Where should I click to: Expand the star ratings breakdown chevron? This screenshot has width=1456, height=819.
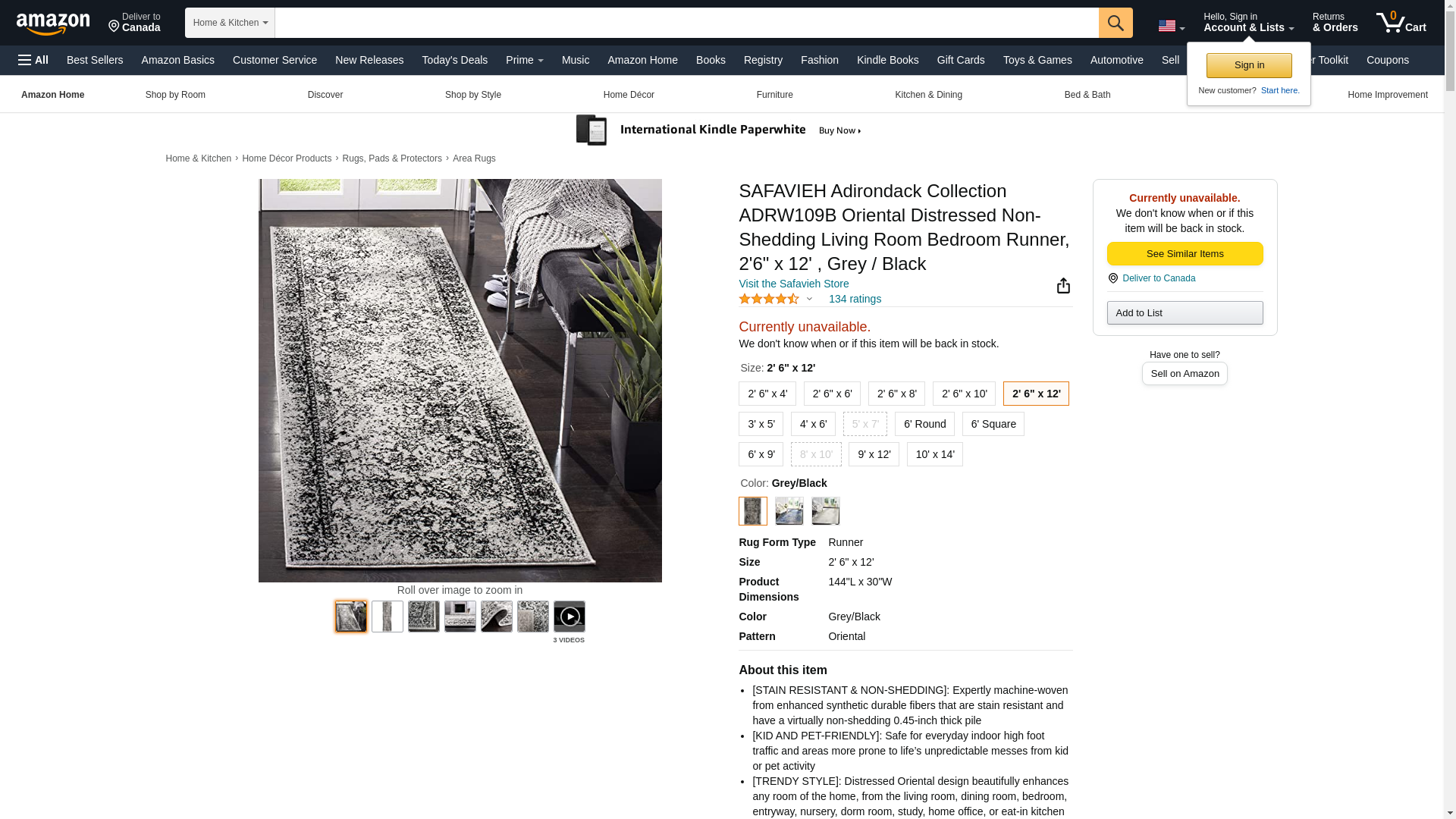coord(809,299)
